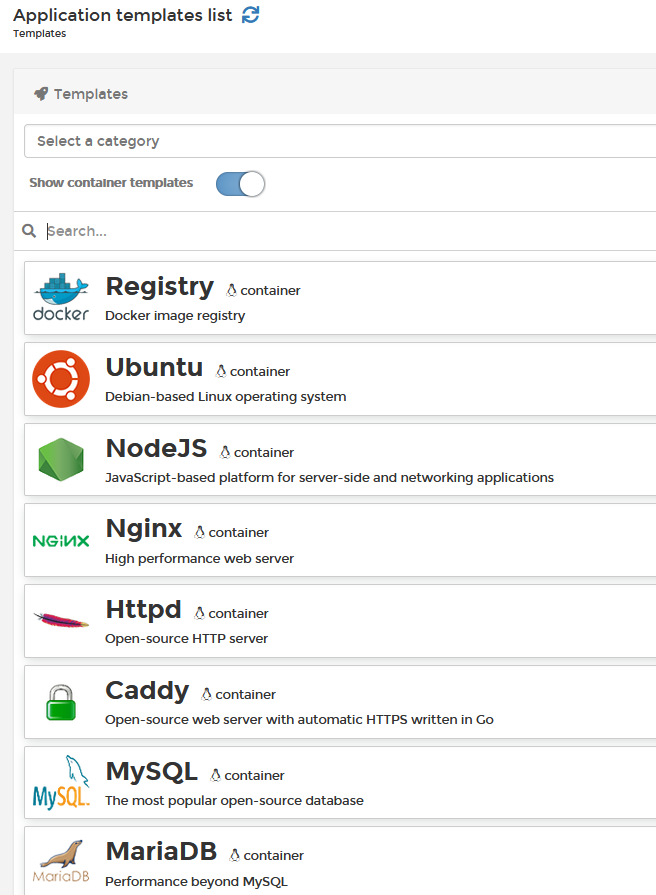Image resolution: width=656 pixels, height=895 pixels.
Task: Click the MariaDB seal logo
Action: 61,862
